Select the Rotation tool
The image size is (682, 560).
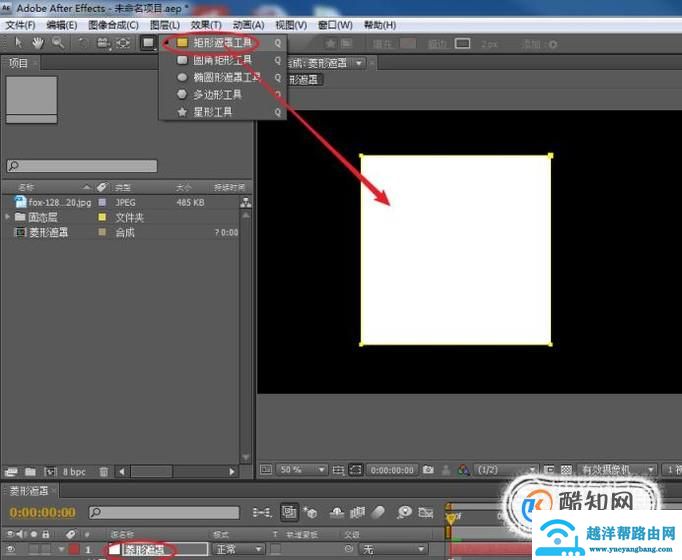coord(83,43)
